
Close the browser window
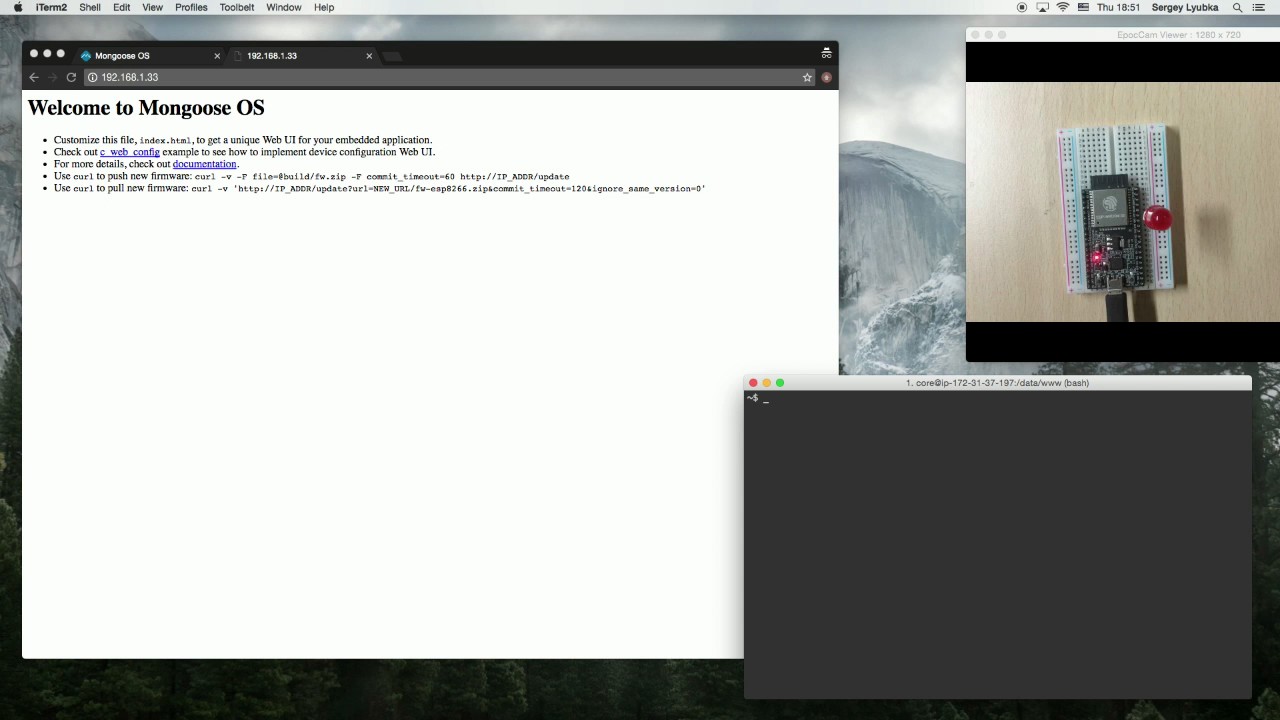(x=34, y=53)
